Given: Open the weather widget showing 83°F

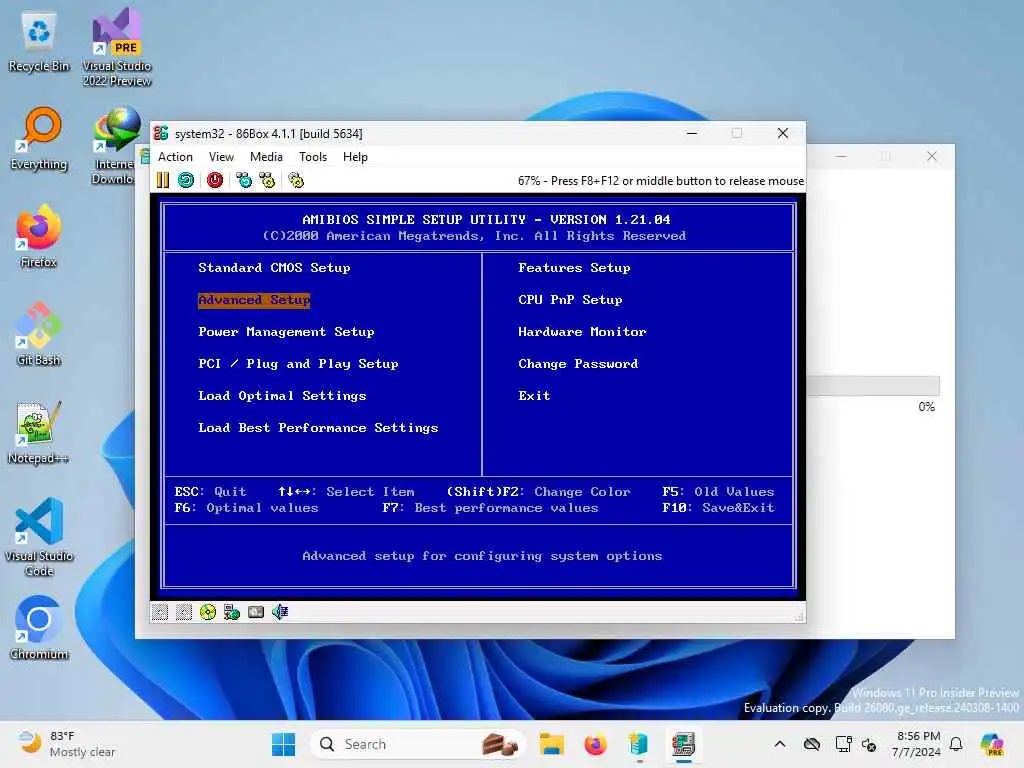Looking at the screenshot, I should [x=67, y=744].
